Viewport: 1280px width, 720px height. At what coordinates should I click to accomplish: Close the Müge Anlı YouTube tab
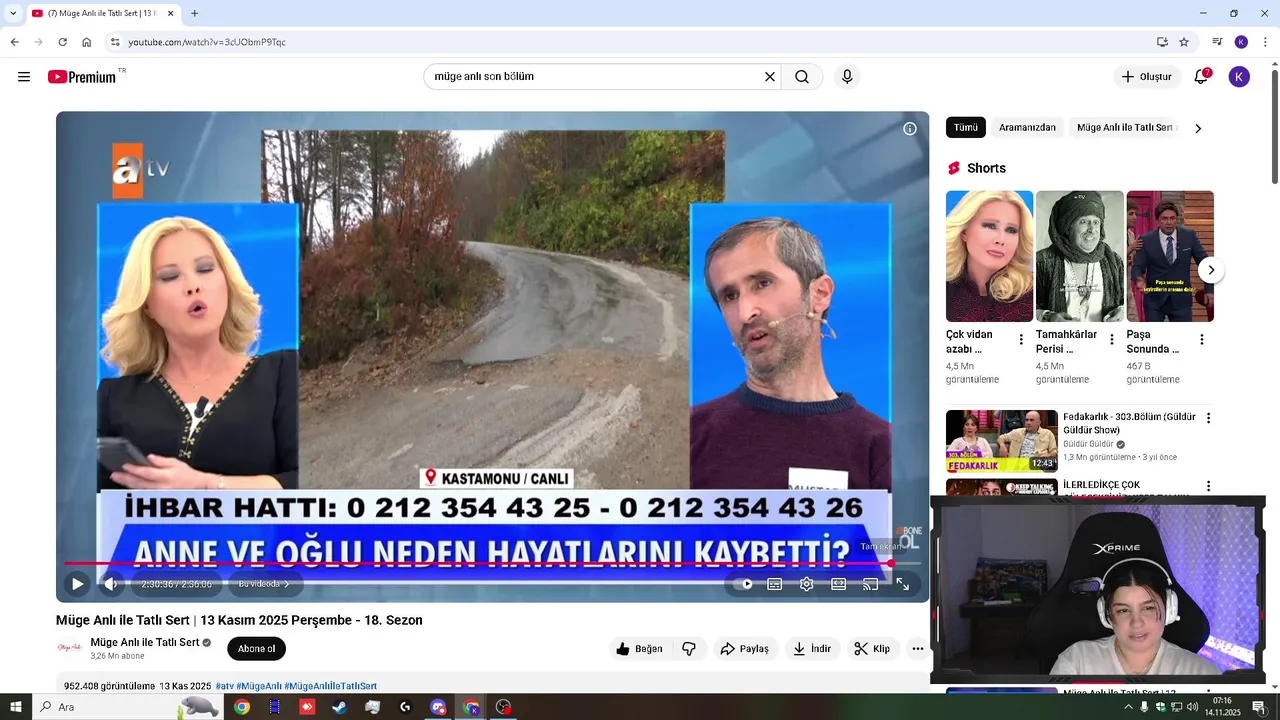click(x=170, y=13)
